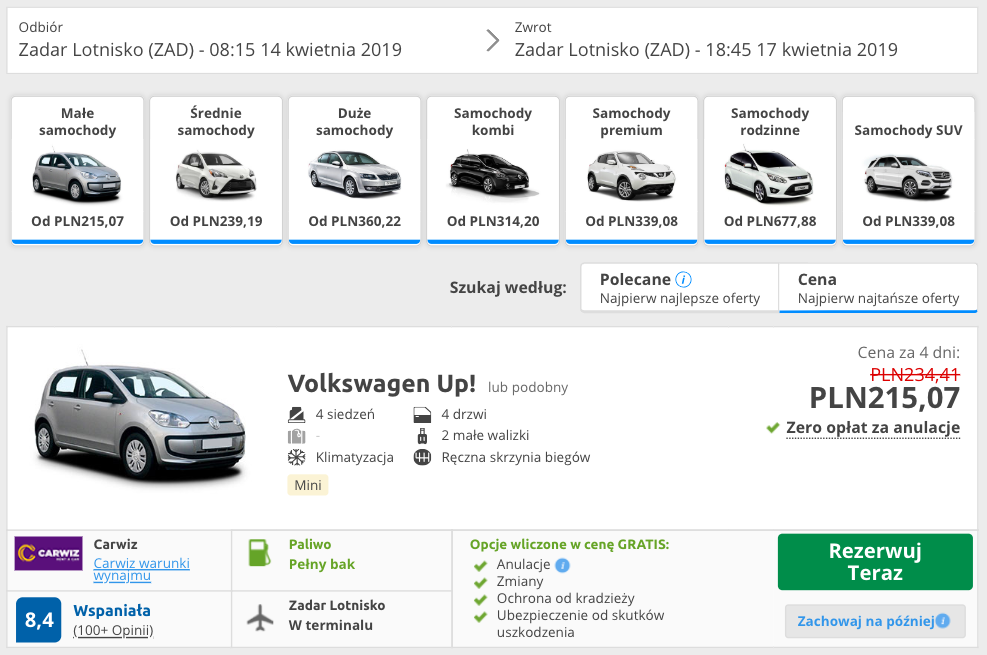Click the checkmark next to Ochrona od kradzieży
The height and width of the screenshot is (655, 987).
(x=480, y=600)
